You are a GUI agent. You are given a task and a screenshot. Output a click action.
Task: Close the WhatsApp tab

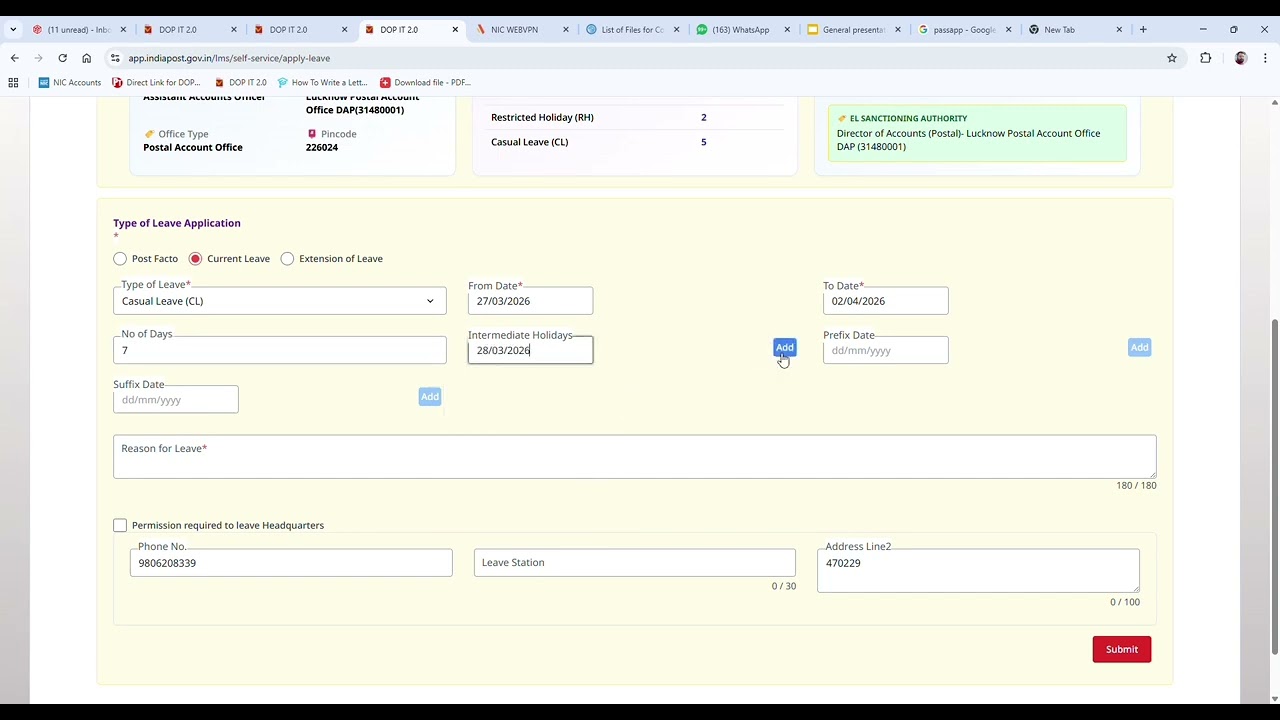(x=787, y=30)
